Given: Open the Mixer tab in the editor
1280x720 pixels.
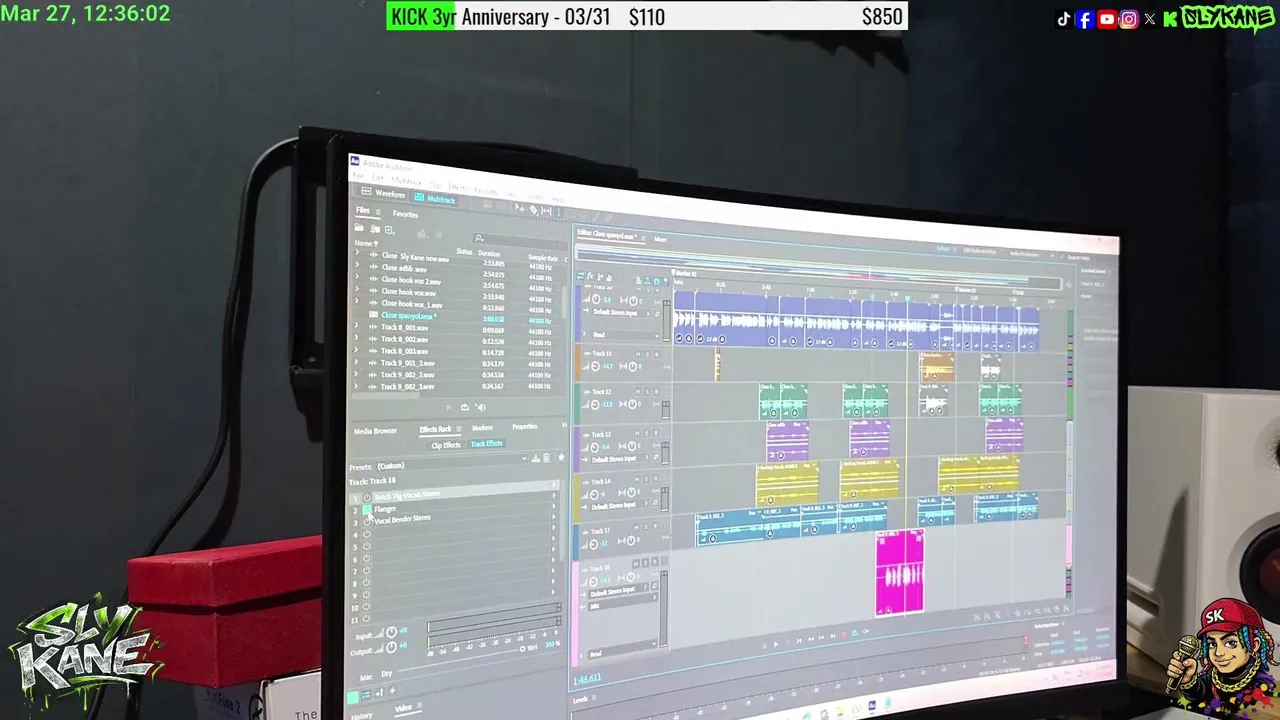Looking at the screenshot, I should [660, 239].
